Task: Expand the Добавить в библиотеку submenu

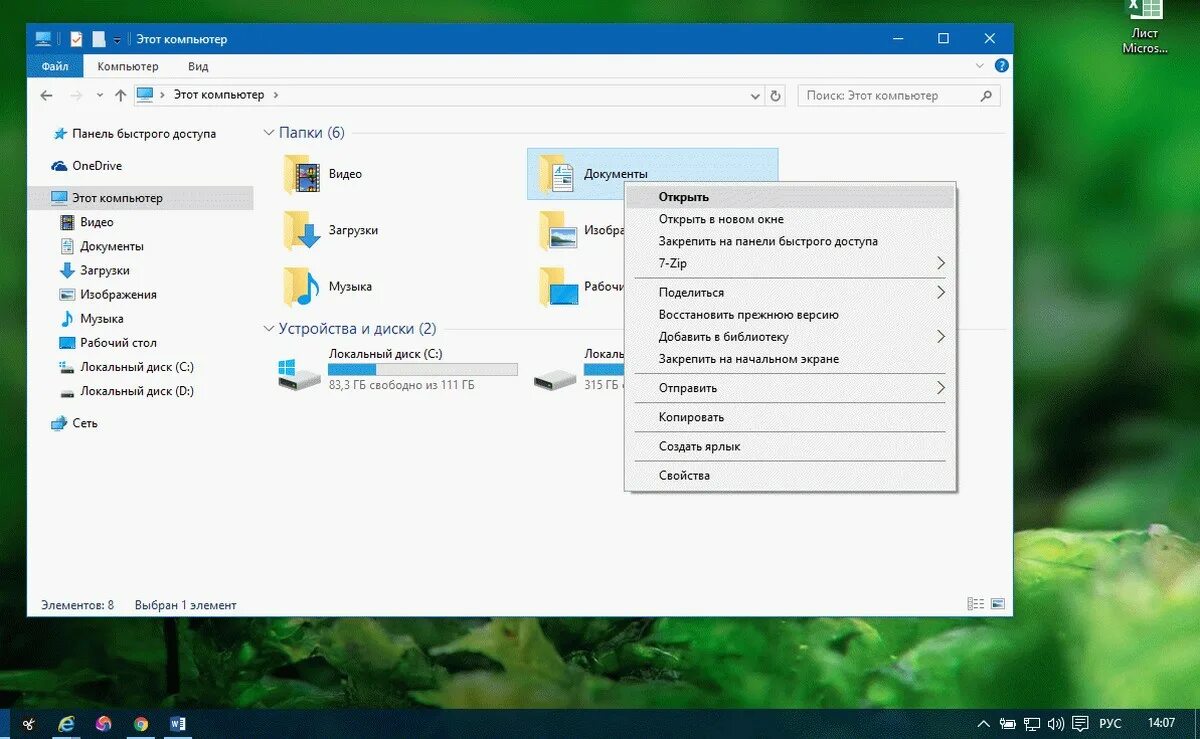Action: point(790,337)
